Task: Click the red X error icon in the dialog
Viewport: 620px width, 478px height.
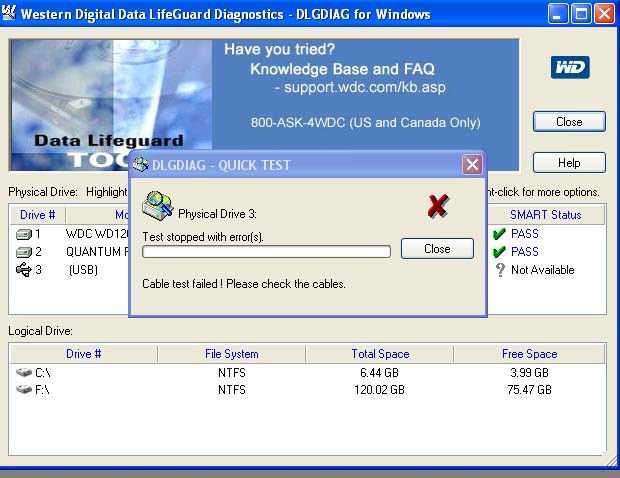Action: 438,206
